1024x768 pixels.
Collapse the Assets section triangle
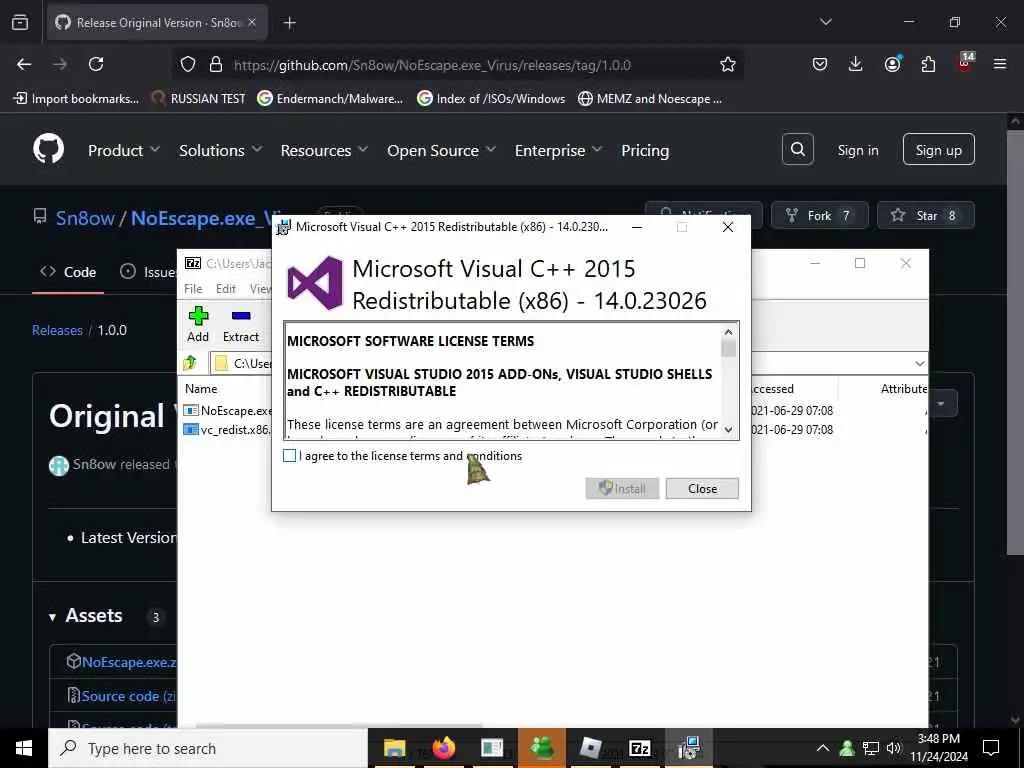52,616
